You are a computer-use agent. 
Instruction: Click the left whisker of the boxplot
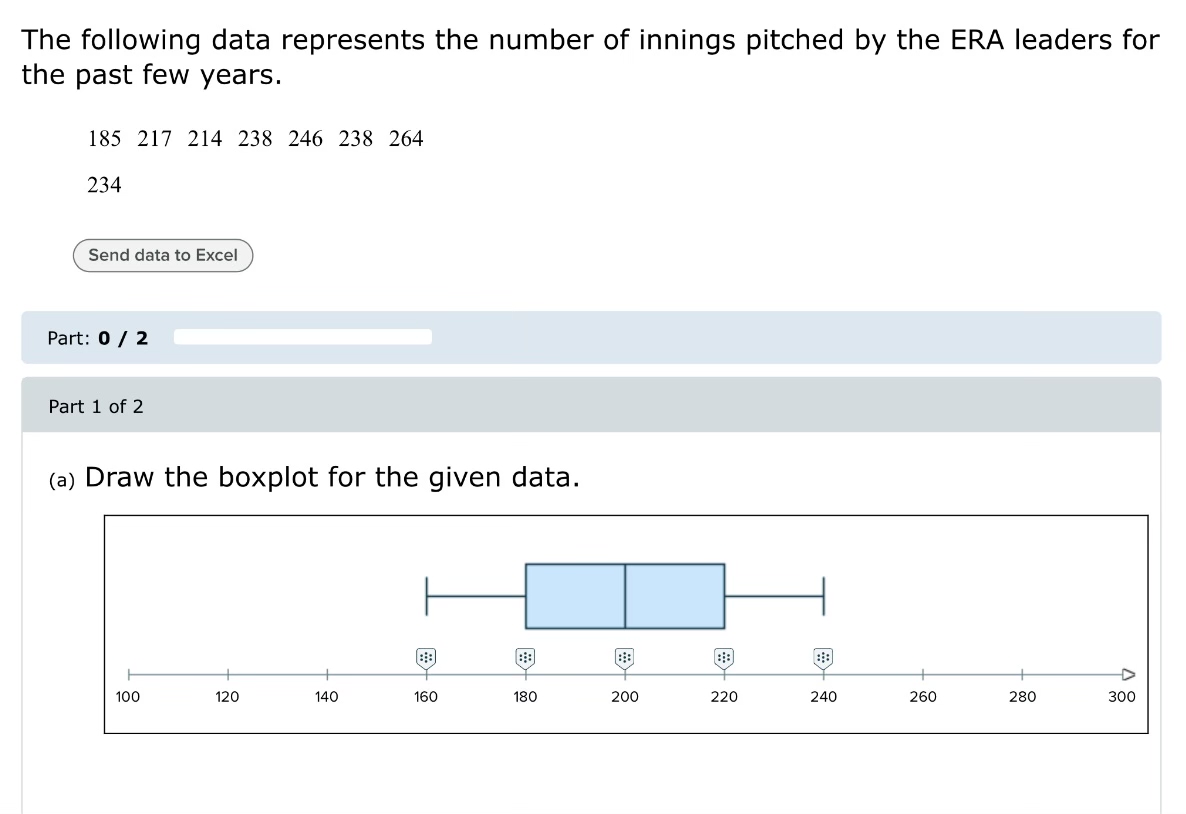pos(475,595)
